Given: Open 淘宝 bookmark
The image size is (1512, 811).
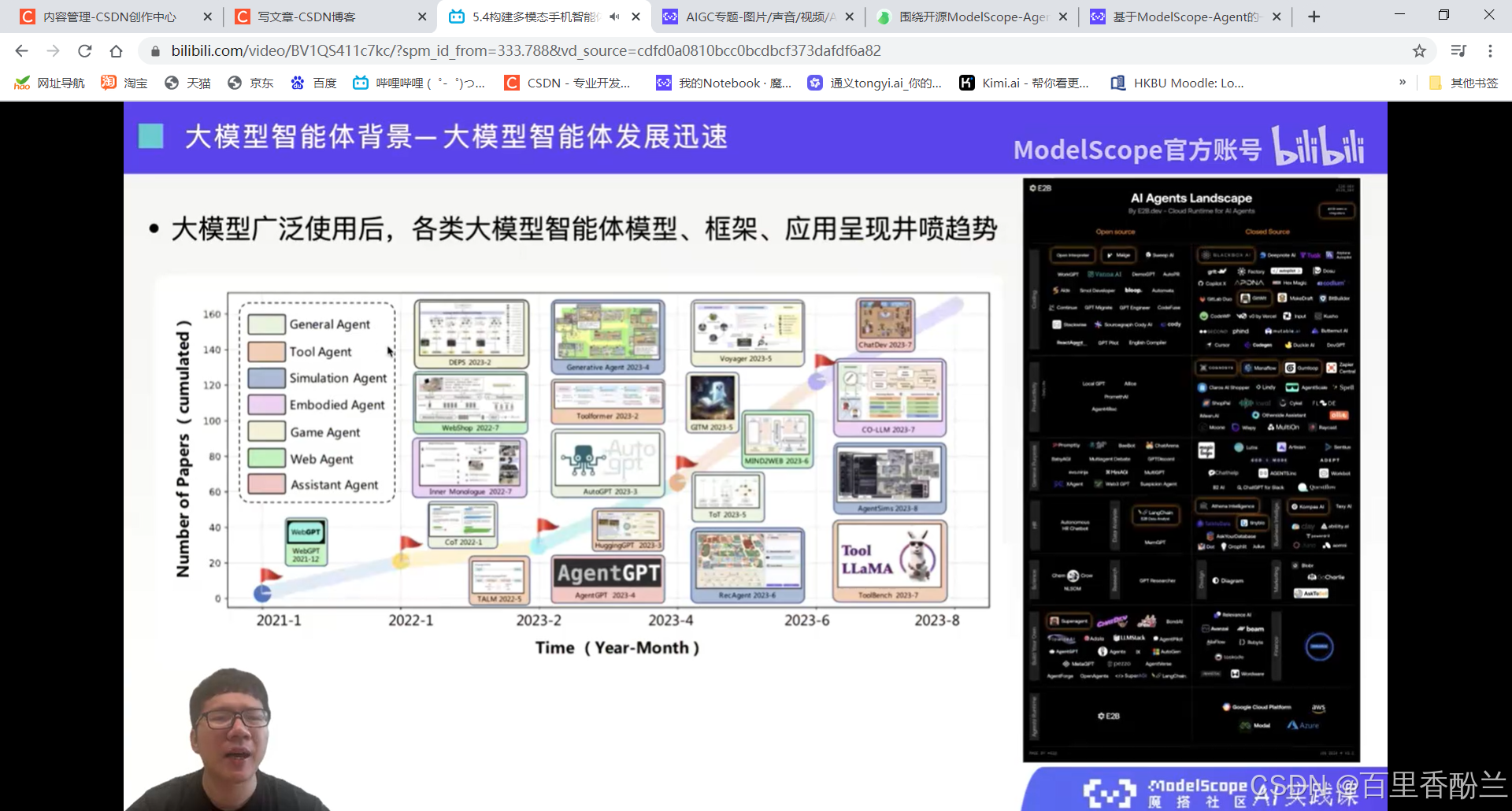Looking at the screenshot, I should (x=124, y=83).
